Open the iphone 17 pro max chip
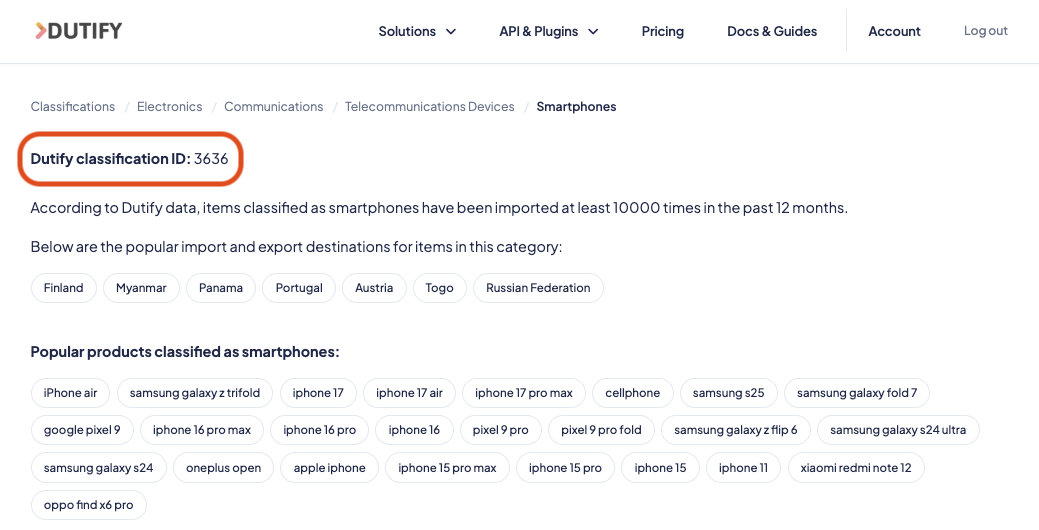1039x530 pixels. 523,393
